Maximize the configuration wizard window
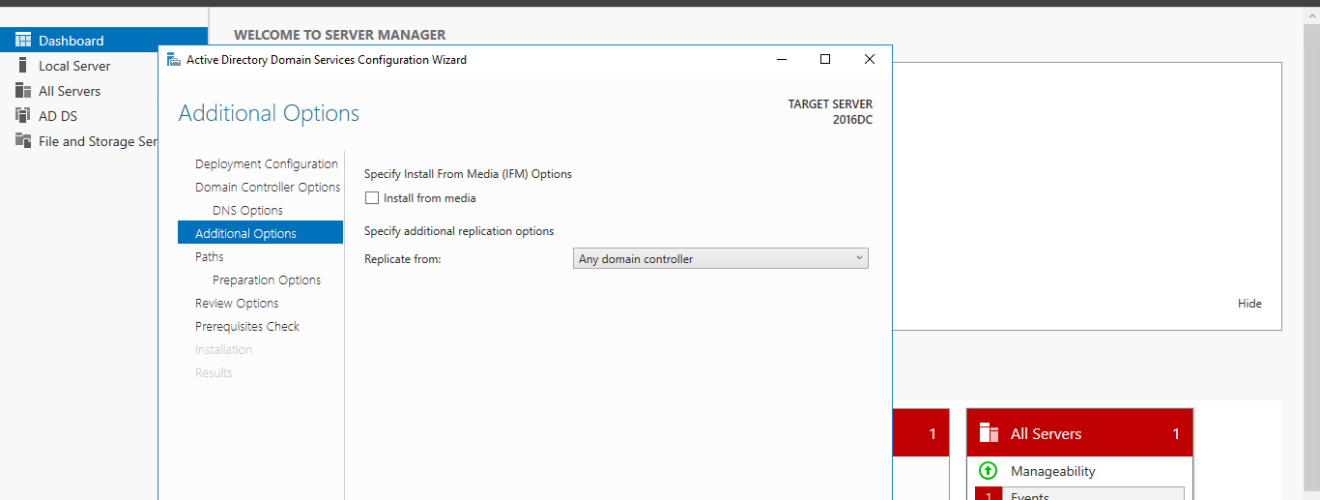1320x500 pixels. (x=825, y=59)
